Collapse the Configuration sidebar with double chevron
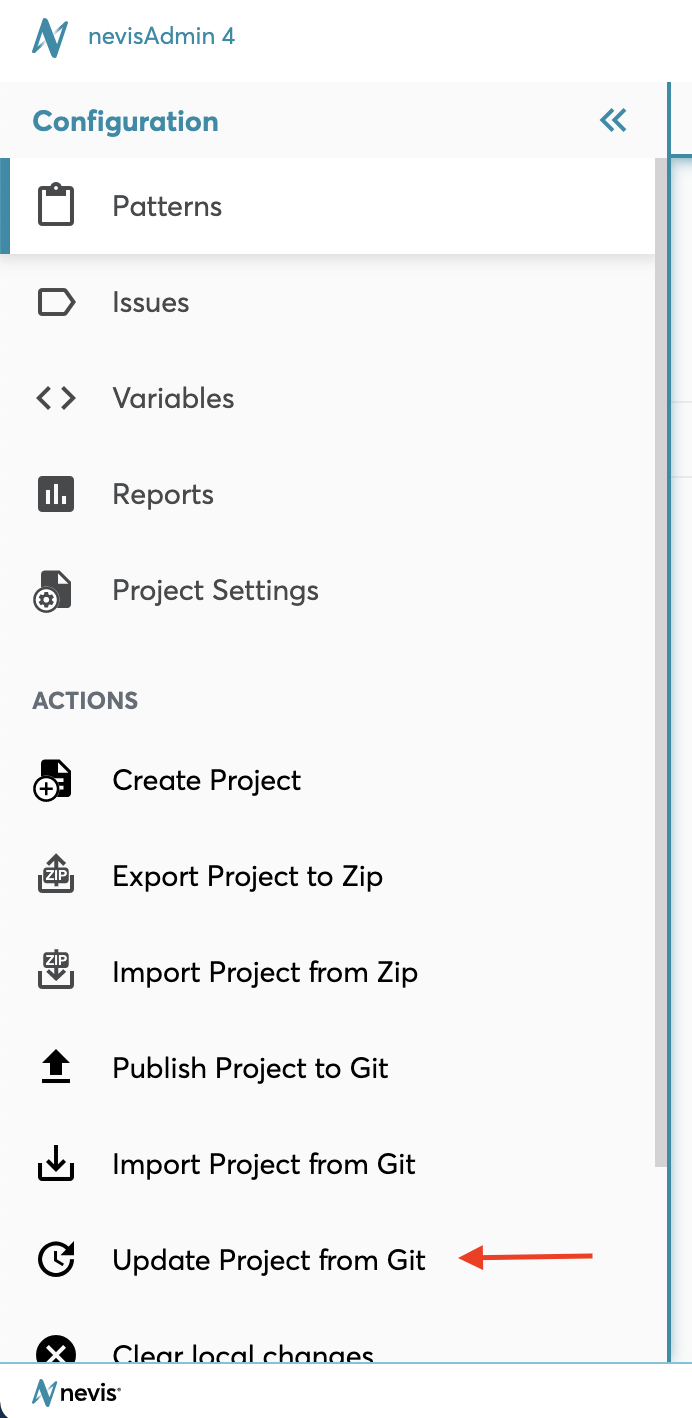The width and height of the screenshot is (692, 1418). tap(613, 121)
